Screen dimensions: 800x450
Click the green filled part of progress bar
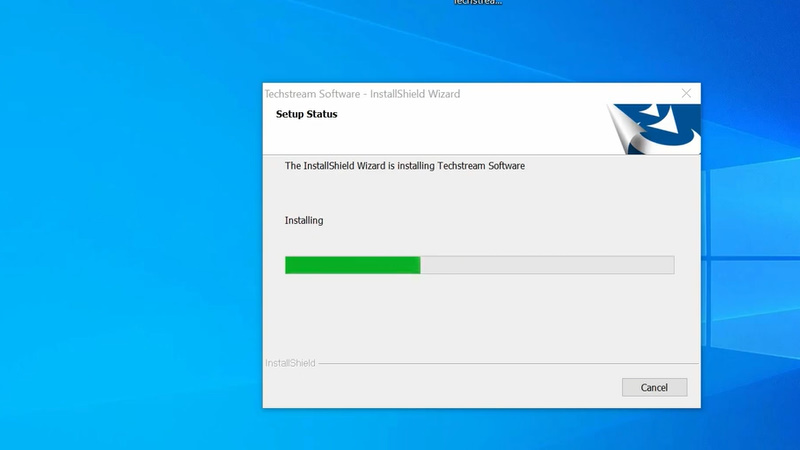[352, 265]
